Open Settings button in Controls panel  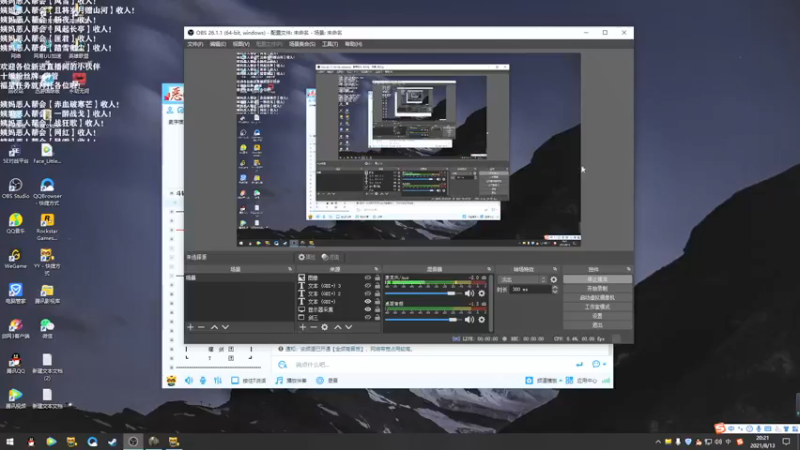pyautogui.click(x=597, y=316)
